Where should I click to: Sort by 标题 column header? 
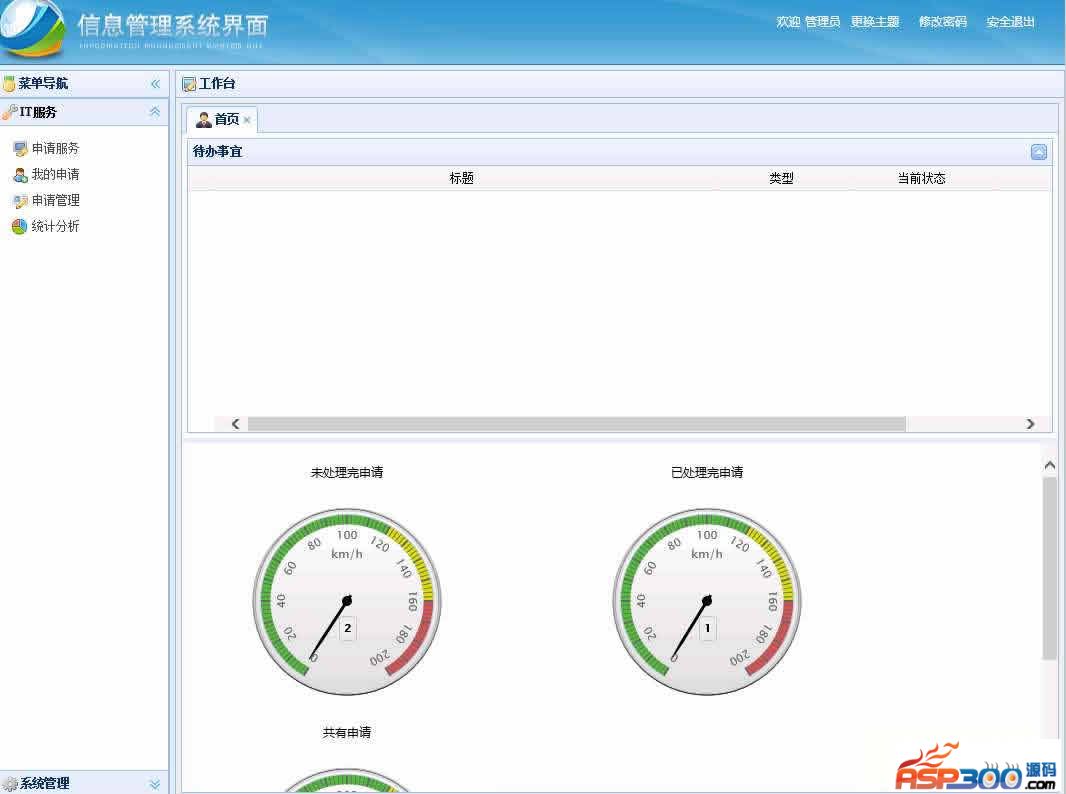(x=462, y=178)
